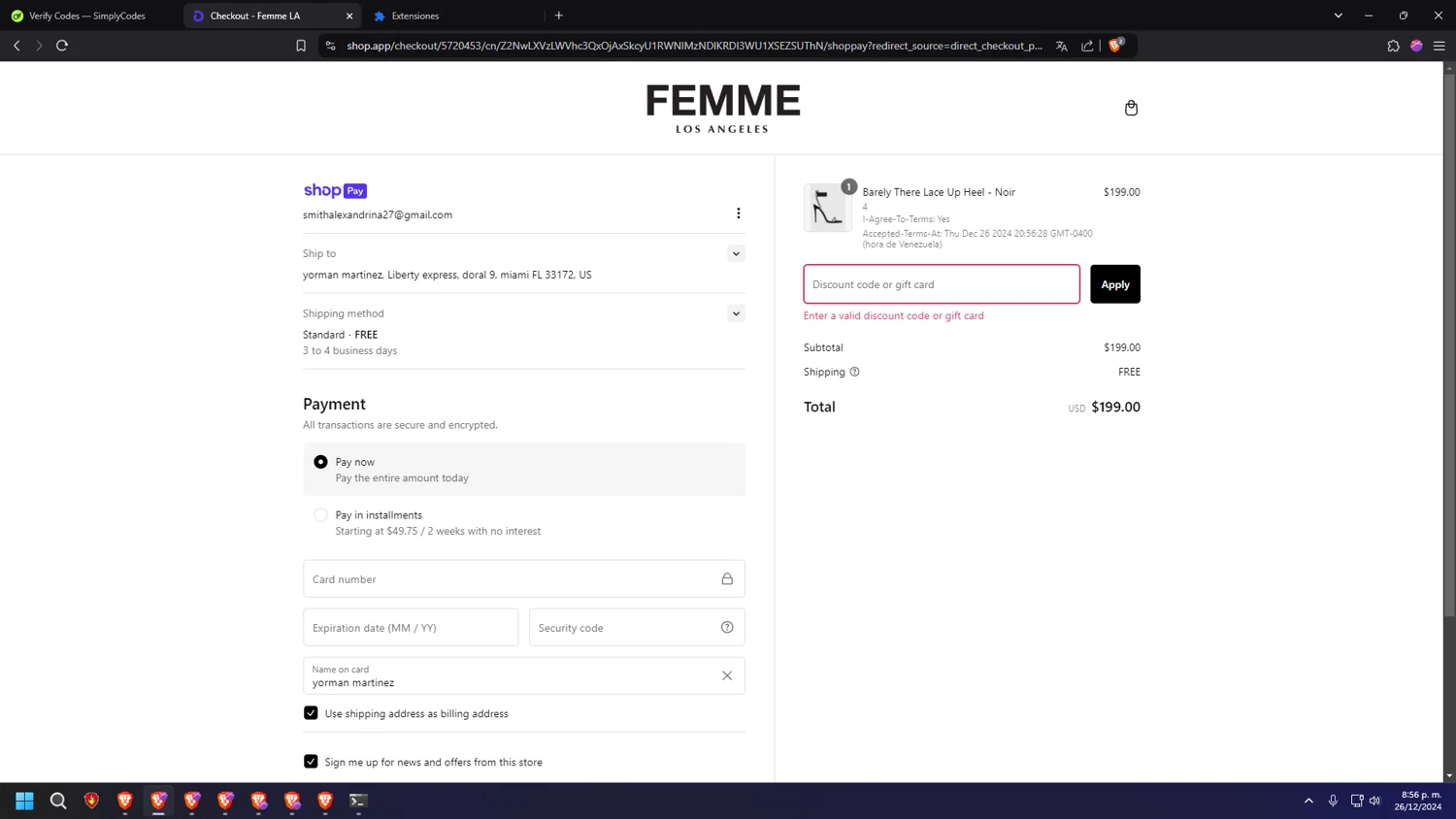Image resolution: width=1456 pixels, height=819 pixels.
Task: Click microphone icon in system tray
Action: point(1333,801)
